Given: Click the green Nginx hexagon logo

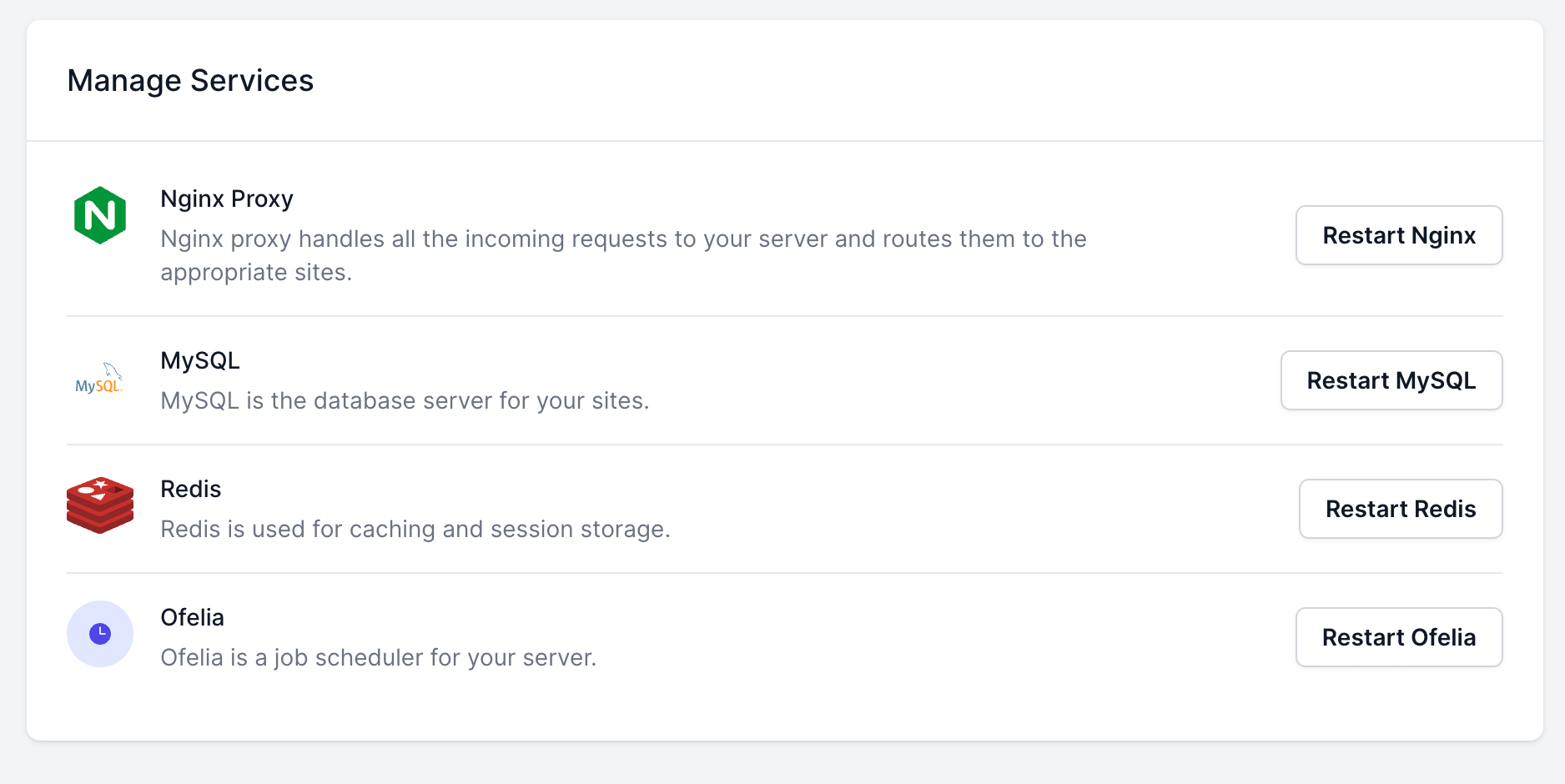Looking at the screenshot, I should coord(100,215).
